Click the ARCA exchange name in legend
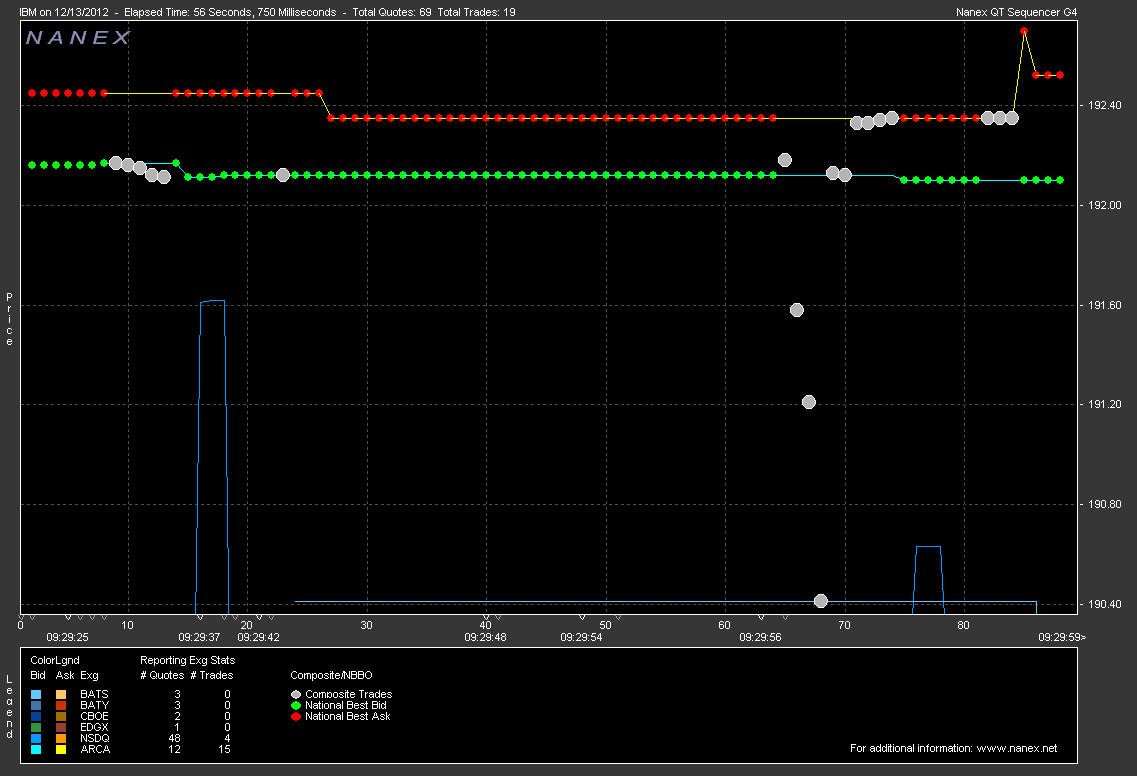The height and width of the screenshot is (776, 1137). [95, 749]
